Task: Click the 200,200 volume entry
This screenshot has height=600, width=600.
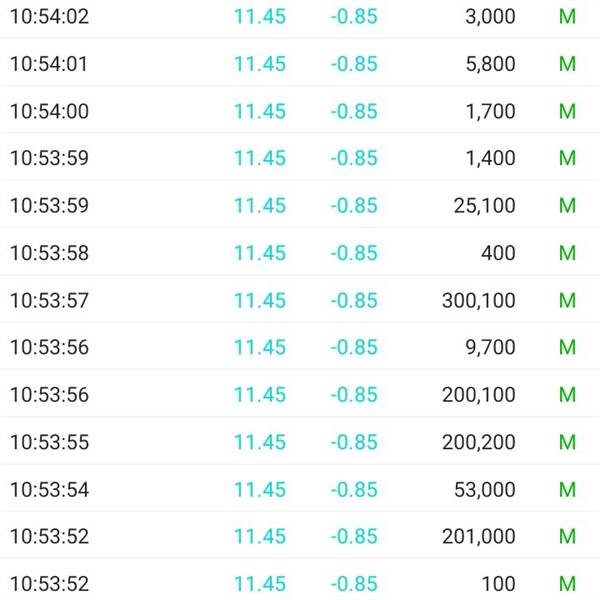Action: 478,442
